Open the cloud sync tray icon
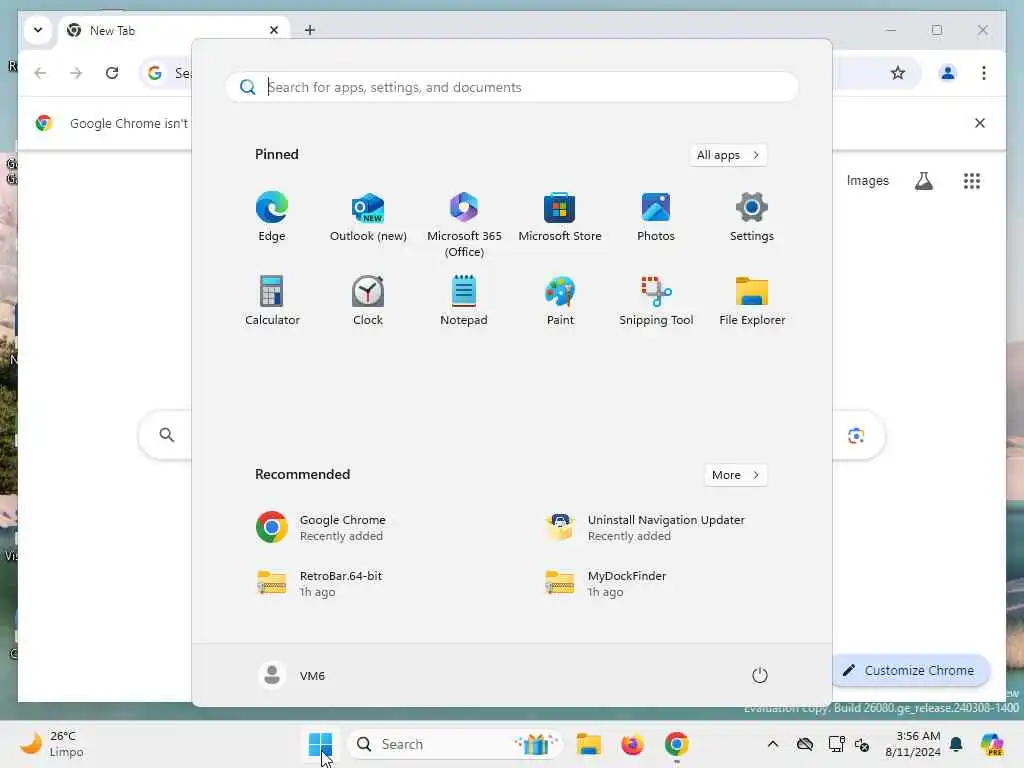This screenshot has width=1024, height=768. tap(805, 744)
